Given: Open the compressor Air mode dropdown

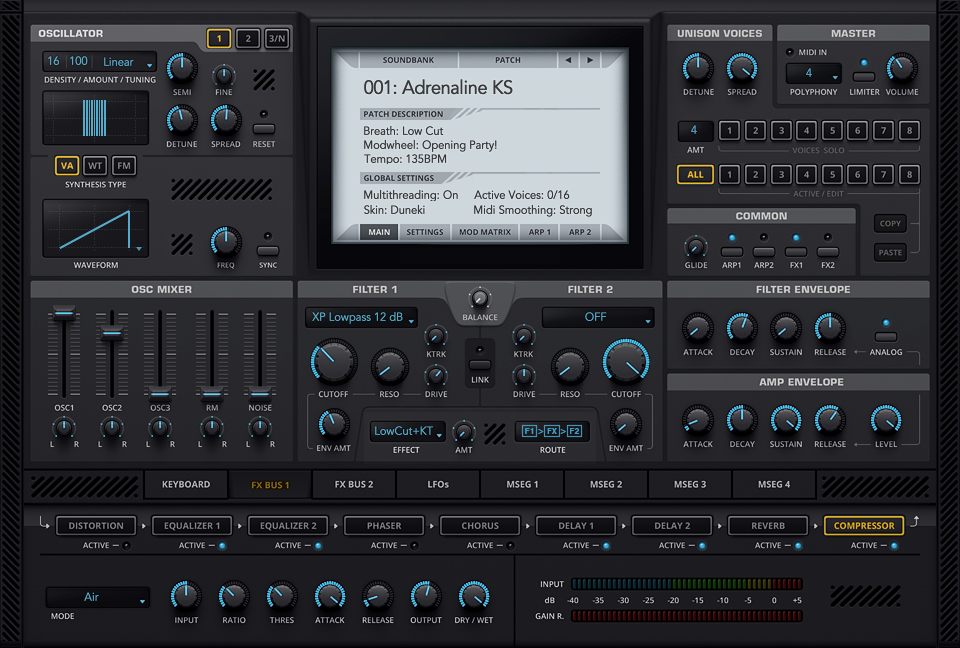Looking at the screenshot, I should pos(97,597).
